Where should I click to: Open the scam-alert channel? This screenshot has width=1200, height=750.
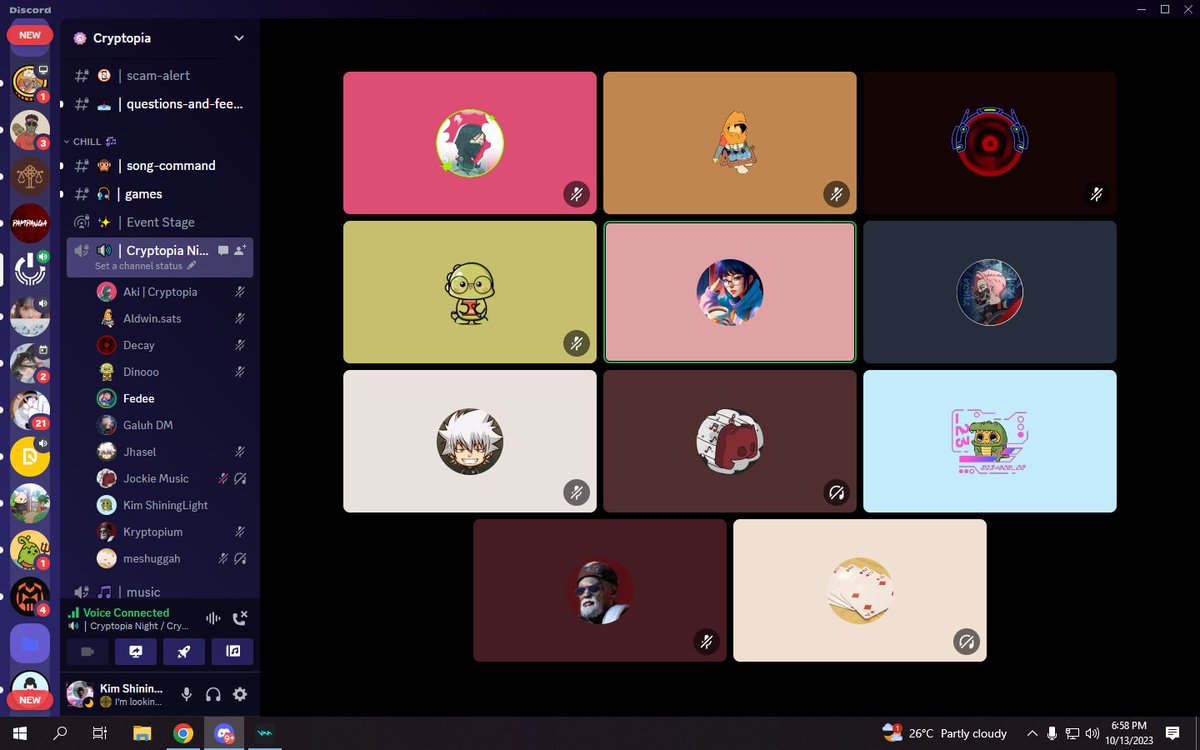[x=160, y=75]
